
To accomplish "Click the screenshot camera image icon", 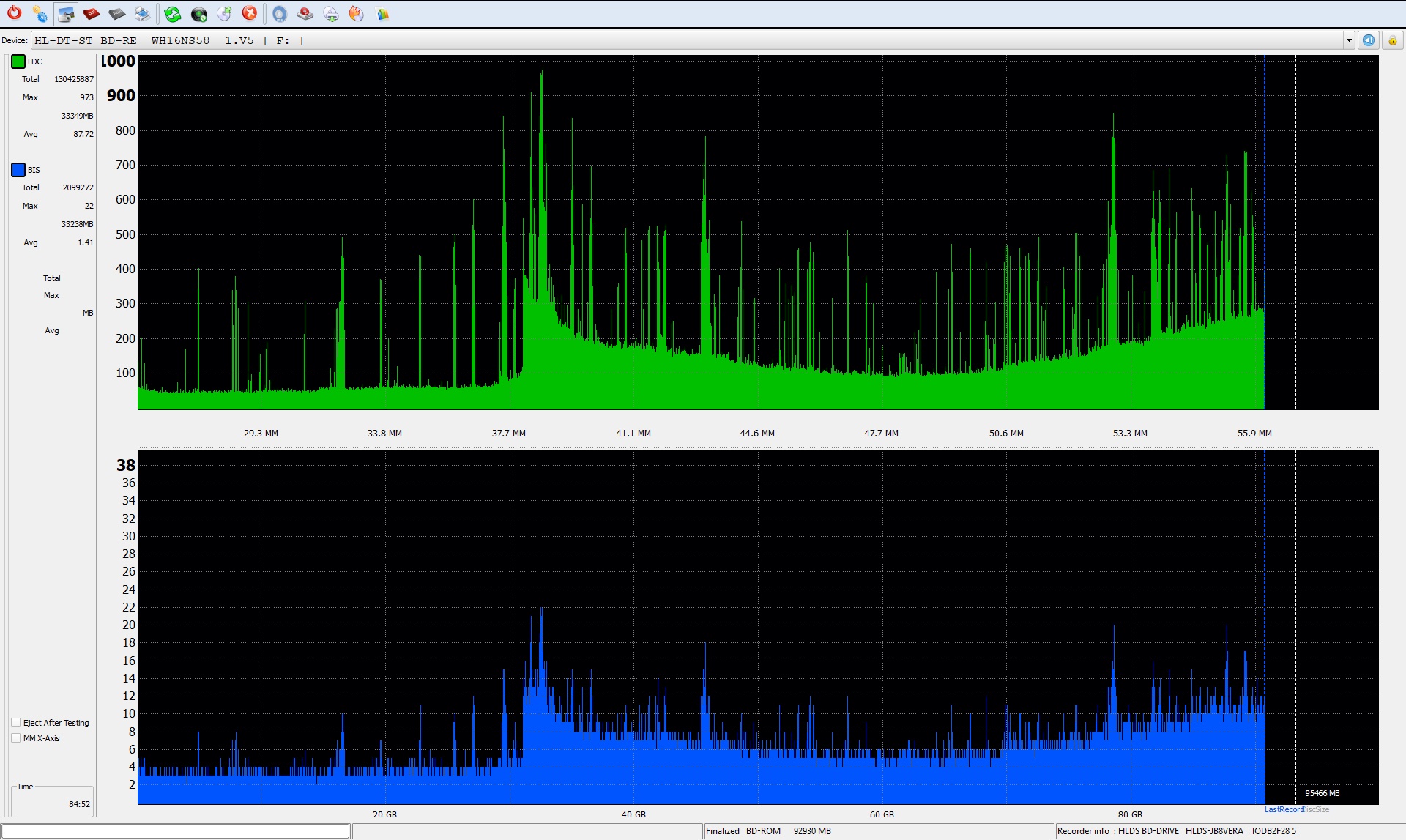I will point(66,13).
